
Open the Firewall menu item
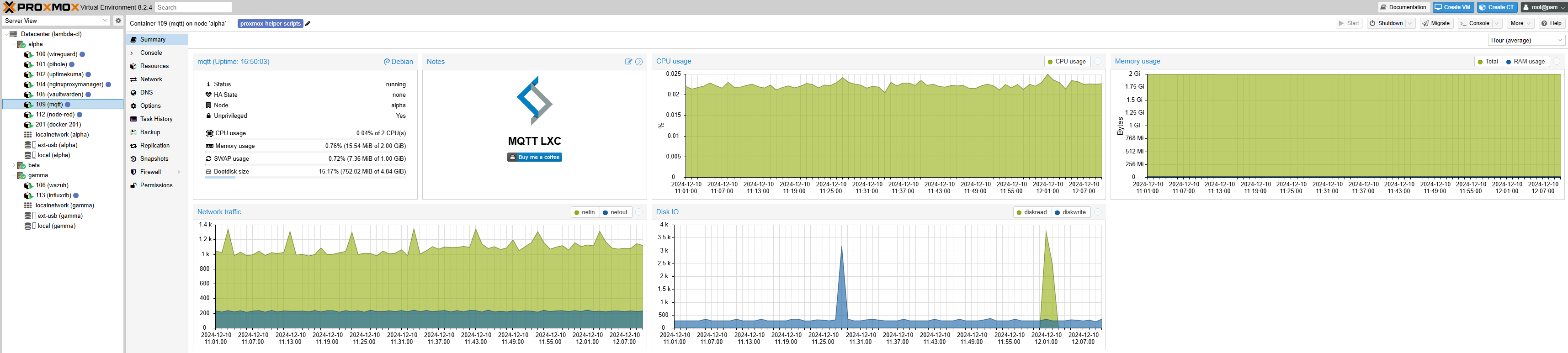click(x=150, y=172)
